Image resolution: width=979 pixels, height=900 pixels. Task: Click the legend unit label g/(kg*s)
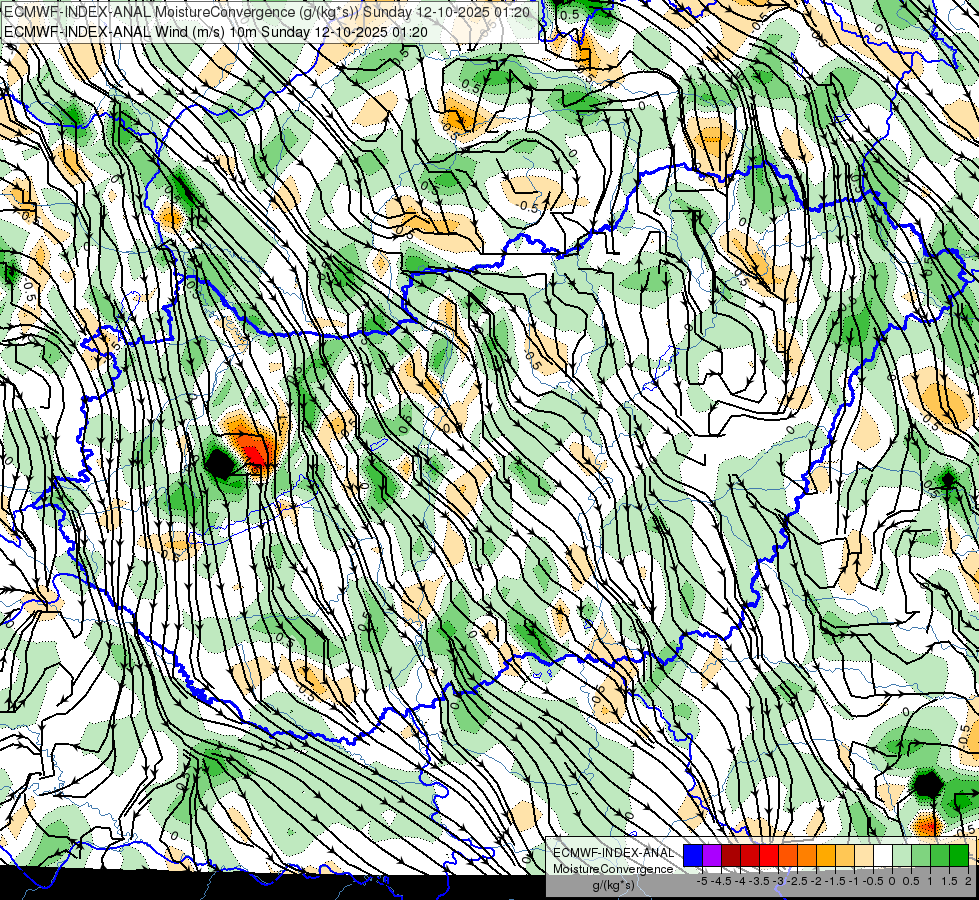pos(614,885)
